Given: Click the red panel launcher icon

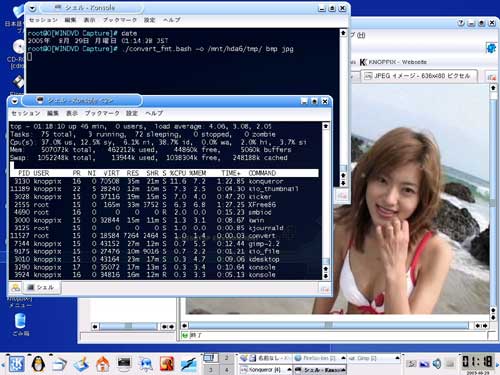Looking at the screenshot, I should point(167,364).
